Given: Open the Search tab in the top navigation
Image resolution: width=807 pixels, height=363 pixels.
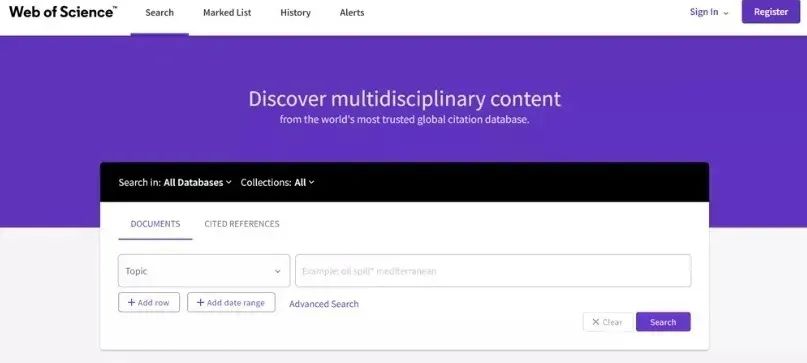Looking at the screenshot, I should coord(160,13).
